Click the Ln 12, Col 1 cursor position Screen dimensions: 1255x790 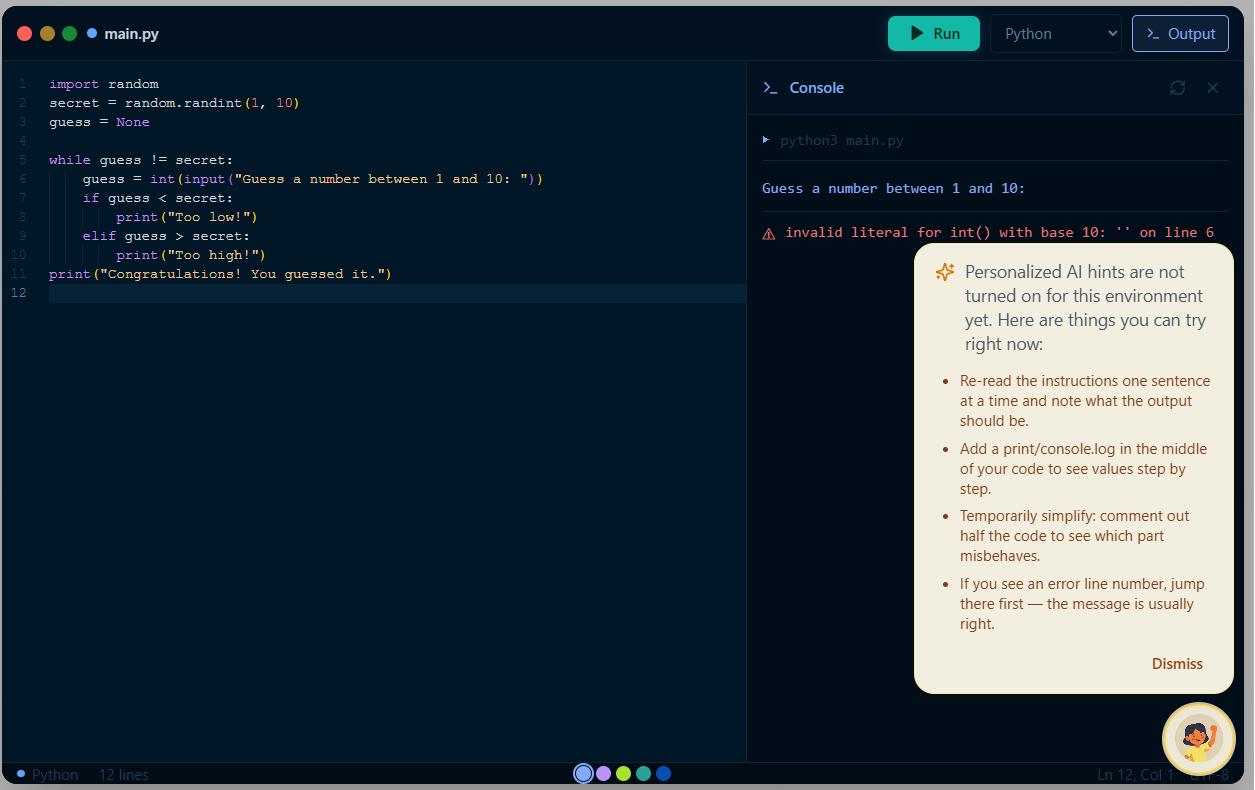pos(1136,774)
